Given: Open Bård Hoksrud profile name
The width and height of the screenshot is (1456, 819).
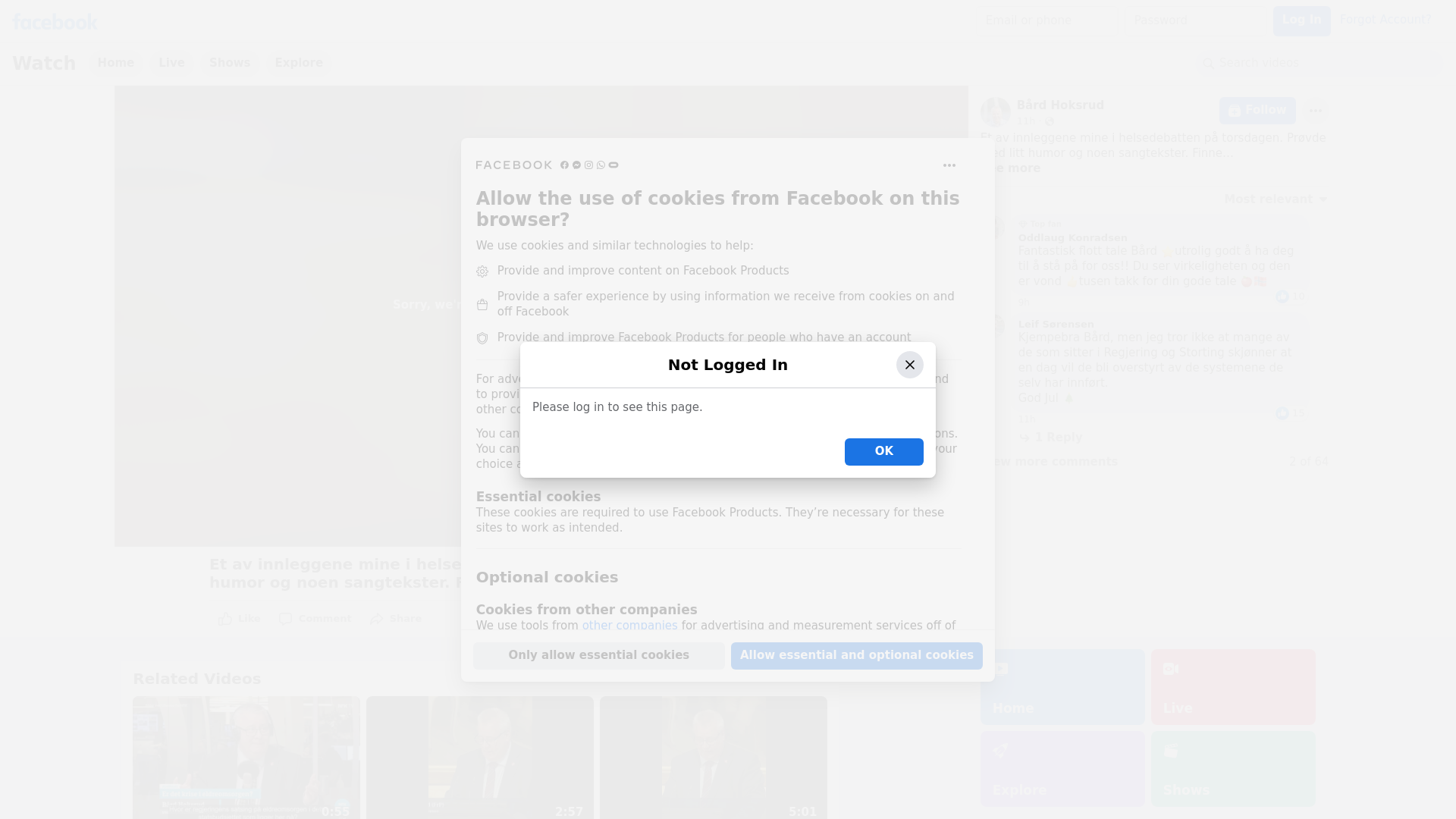Looking at the screenshot, I should click(1060, 105).
